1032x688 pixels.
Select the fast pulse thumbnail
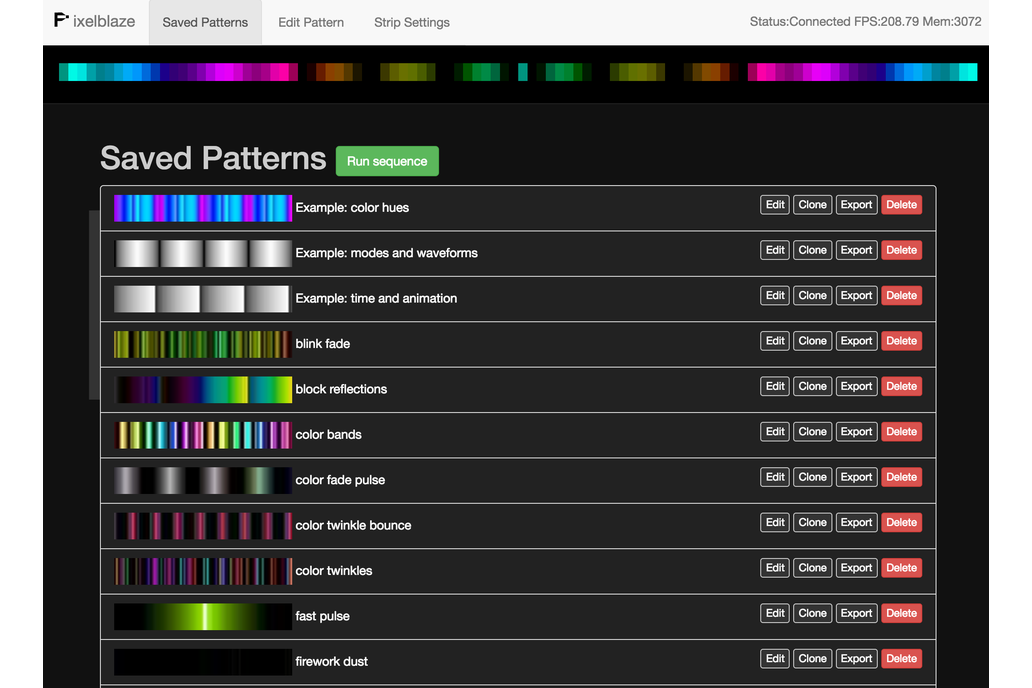pyautogui.click(x=203, y=617)
